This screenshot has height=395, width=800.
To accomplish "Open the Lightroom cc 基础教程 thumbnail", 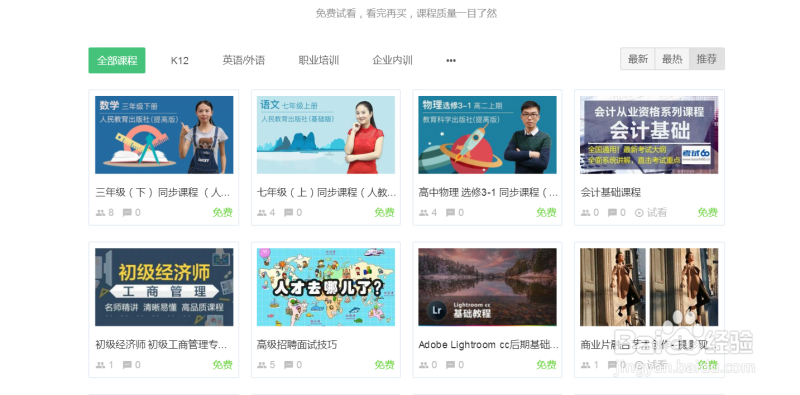I will 487,287.
